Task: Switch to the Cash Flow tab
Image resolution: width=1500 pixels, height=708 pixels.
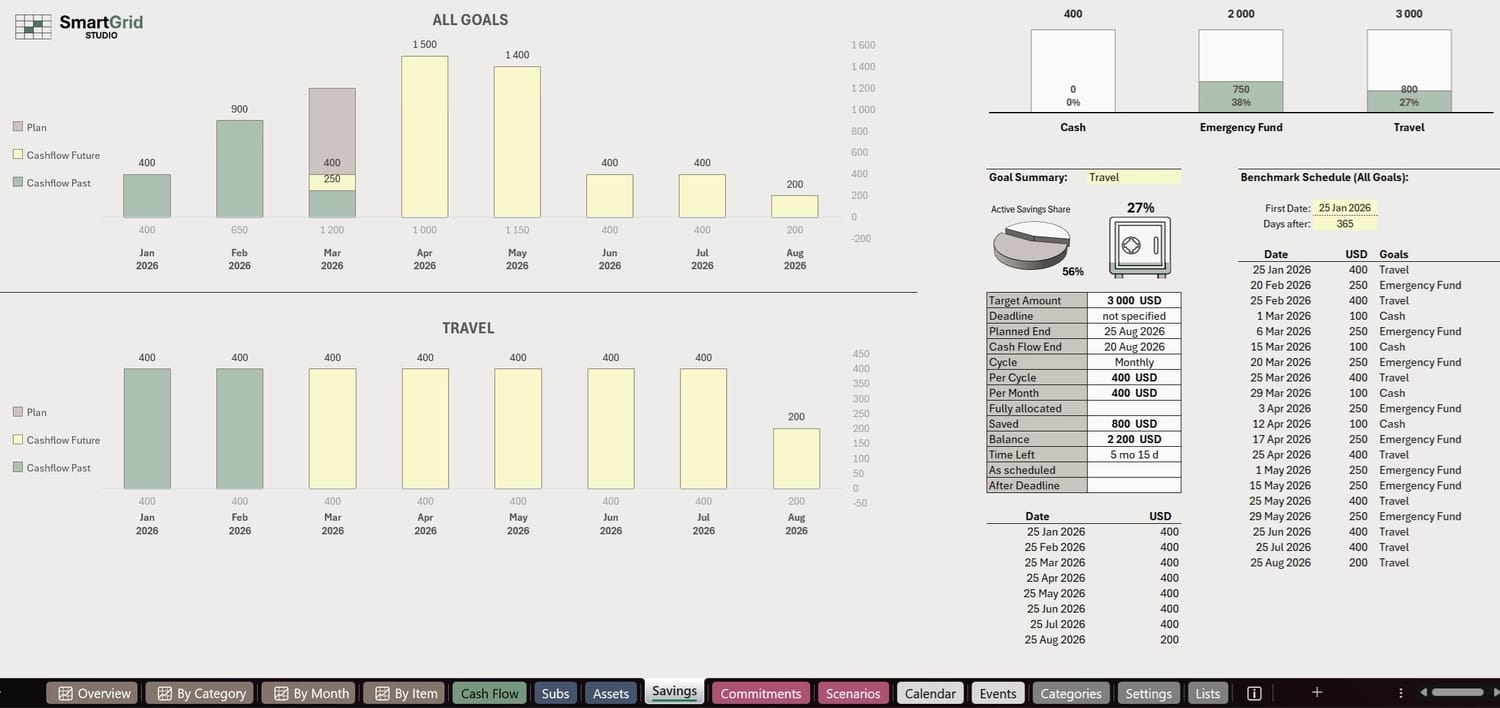Action: point(489,692)
